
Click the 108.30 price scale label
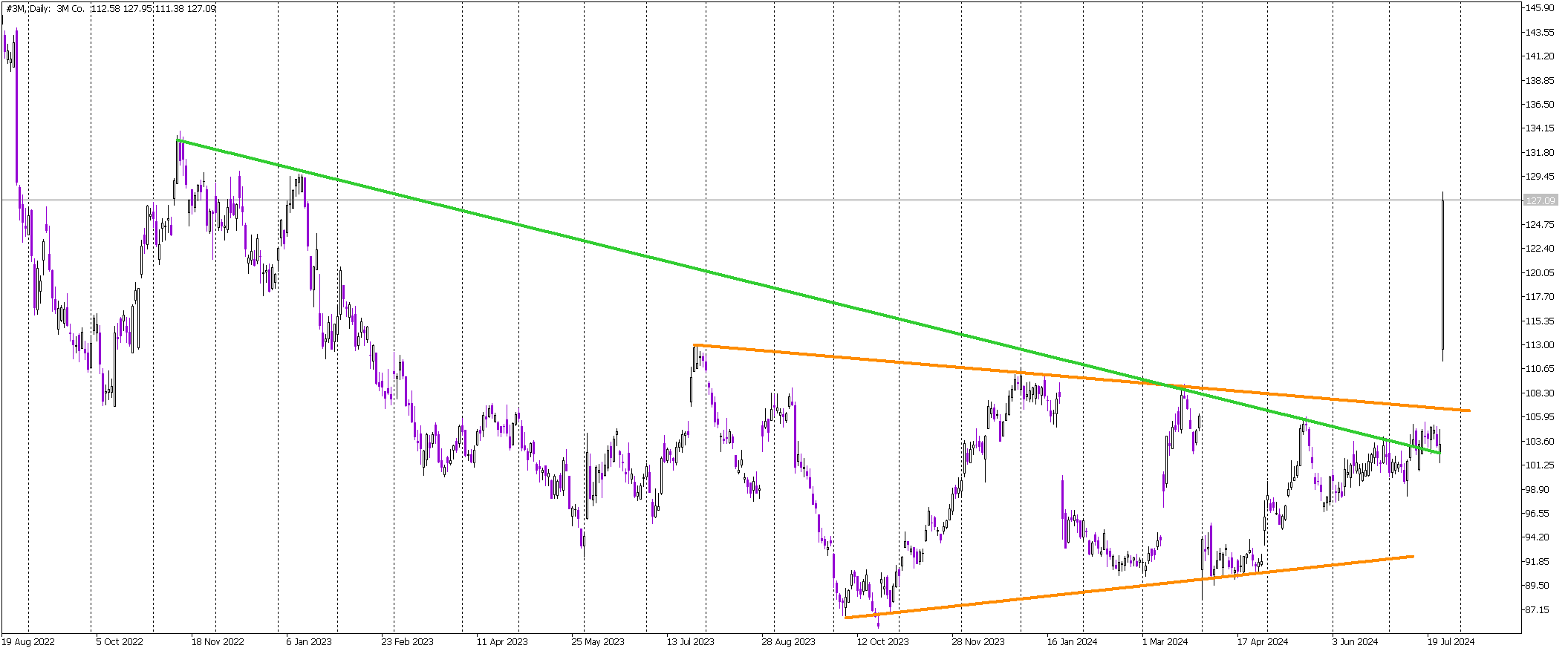tap(1539, 393)
